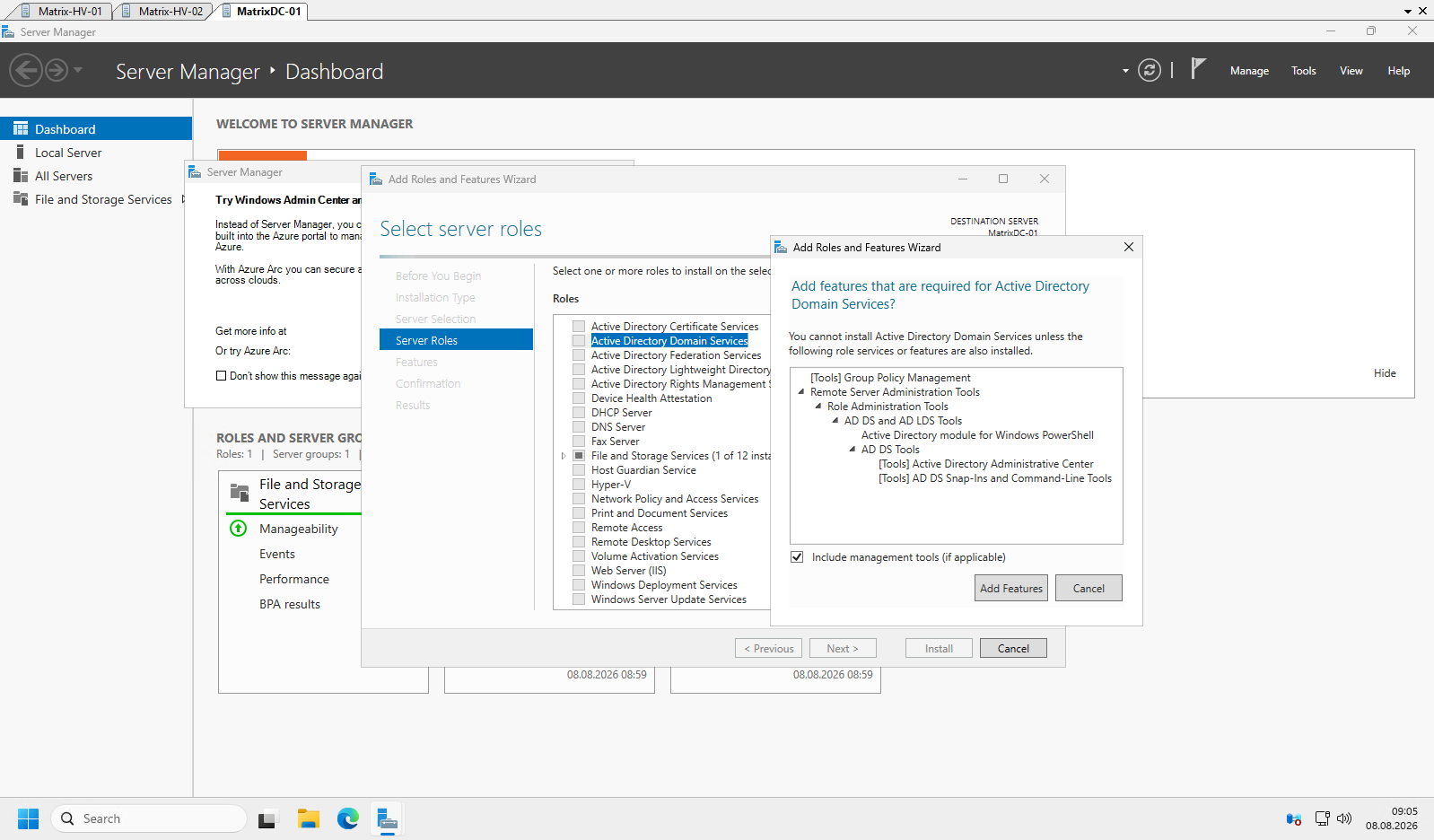1434x840 pixels.
Task: Select the Installation Type wizard step
Action: click(435, 297)
